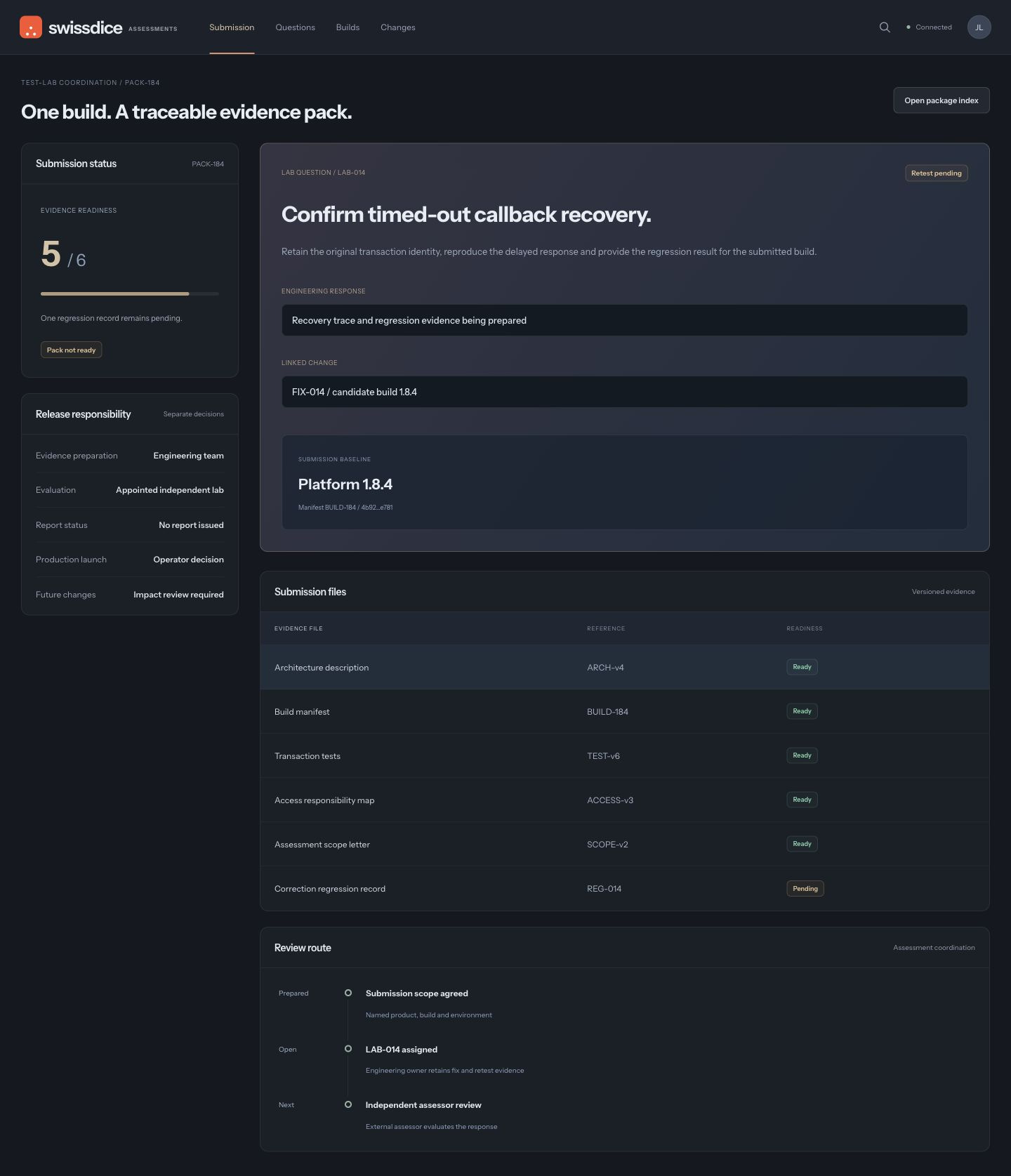The height and width of the screenshot is (1176, 1011).
Task: Click the Manifest BUILD-184 hash text
Action: coord(345,507)
